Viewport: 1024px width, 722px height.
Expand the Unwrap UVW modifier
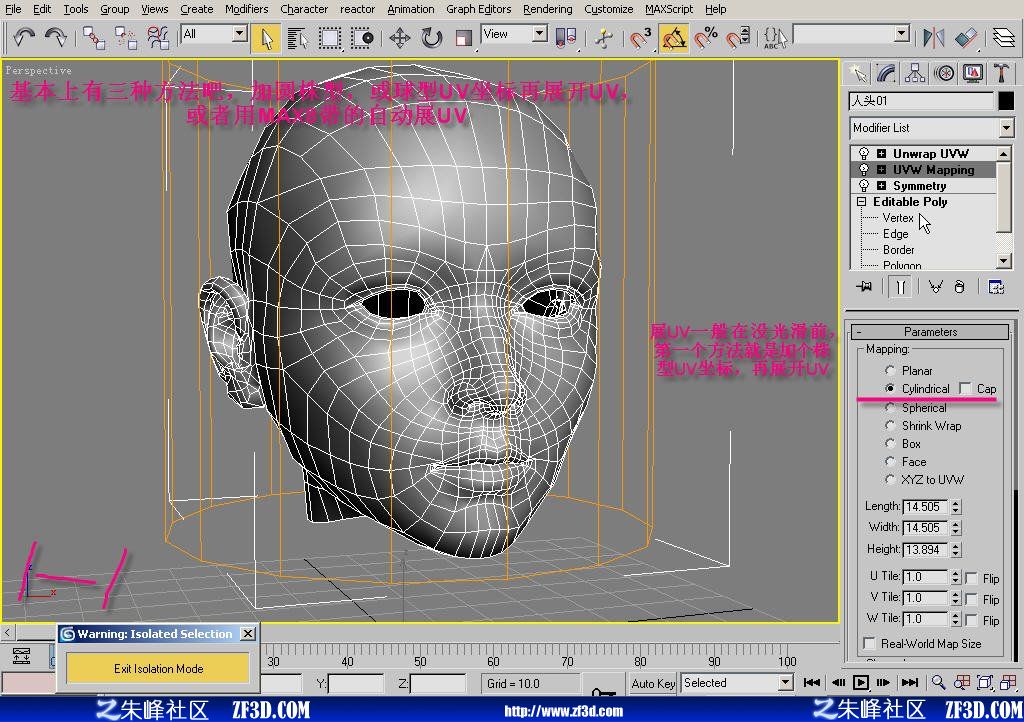point(882,153)
